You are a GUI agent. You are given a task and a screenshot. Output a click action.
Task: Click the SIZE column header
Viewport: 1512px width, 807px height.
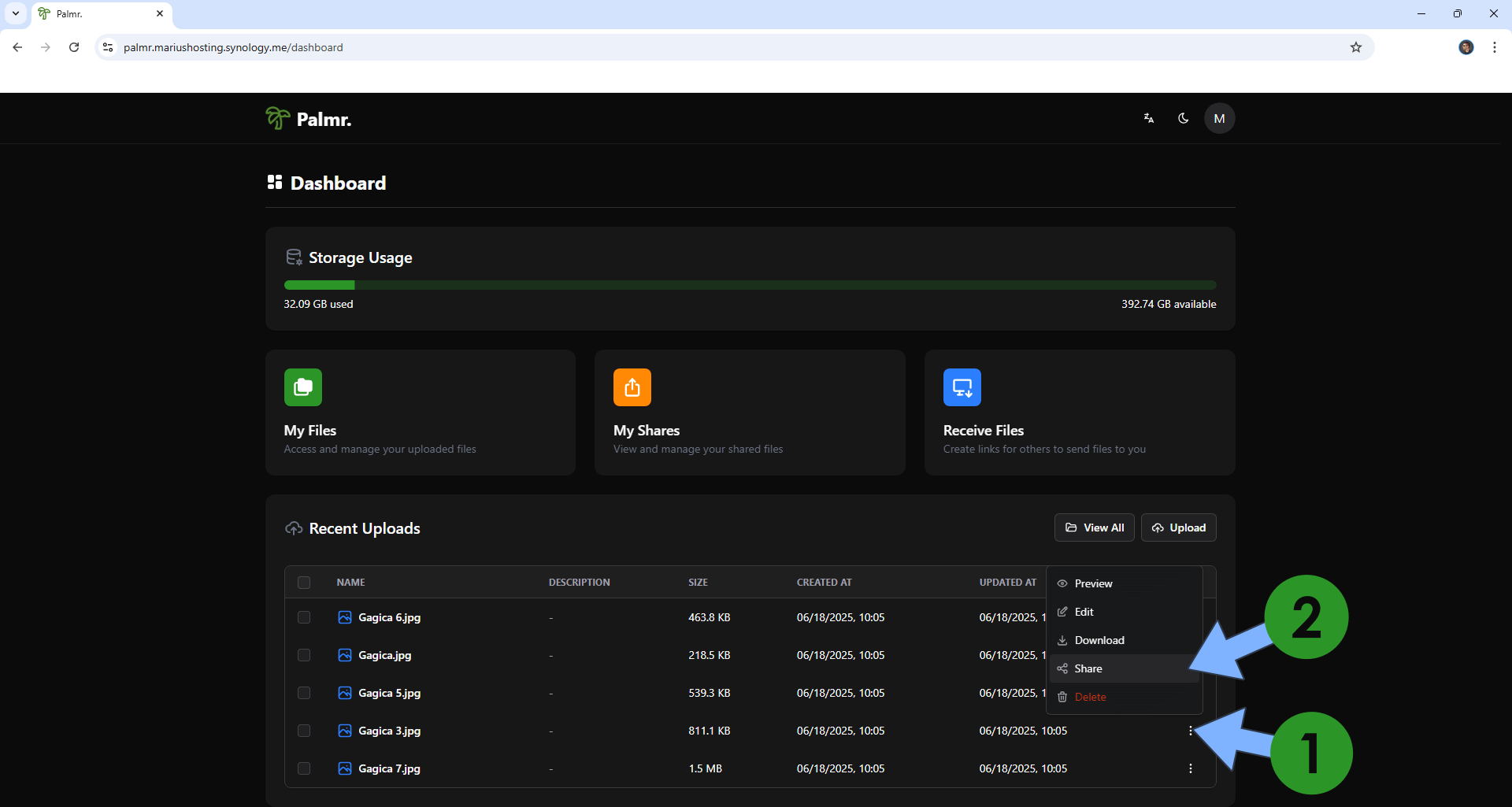698,583
